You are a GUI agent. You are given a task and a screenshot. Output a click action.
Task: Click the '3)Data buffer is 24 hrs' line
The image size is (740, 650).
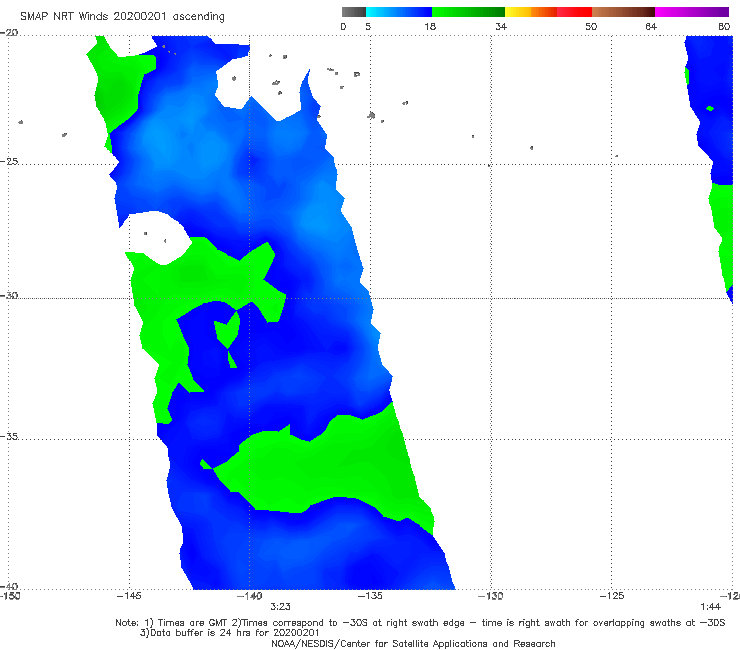tap(229, 633)
